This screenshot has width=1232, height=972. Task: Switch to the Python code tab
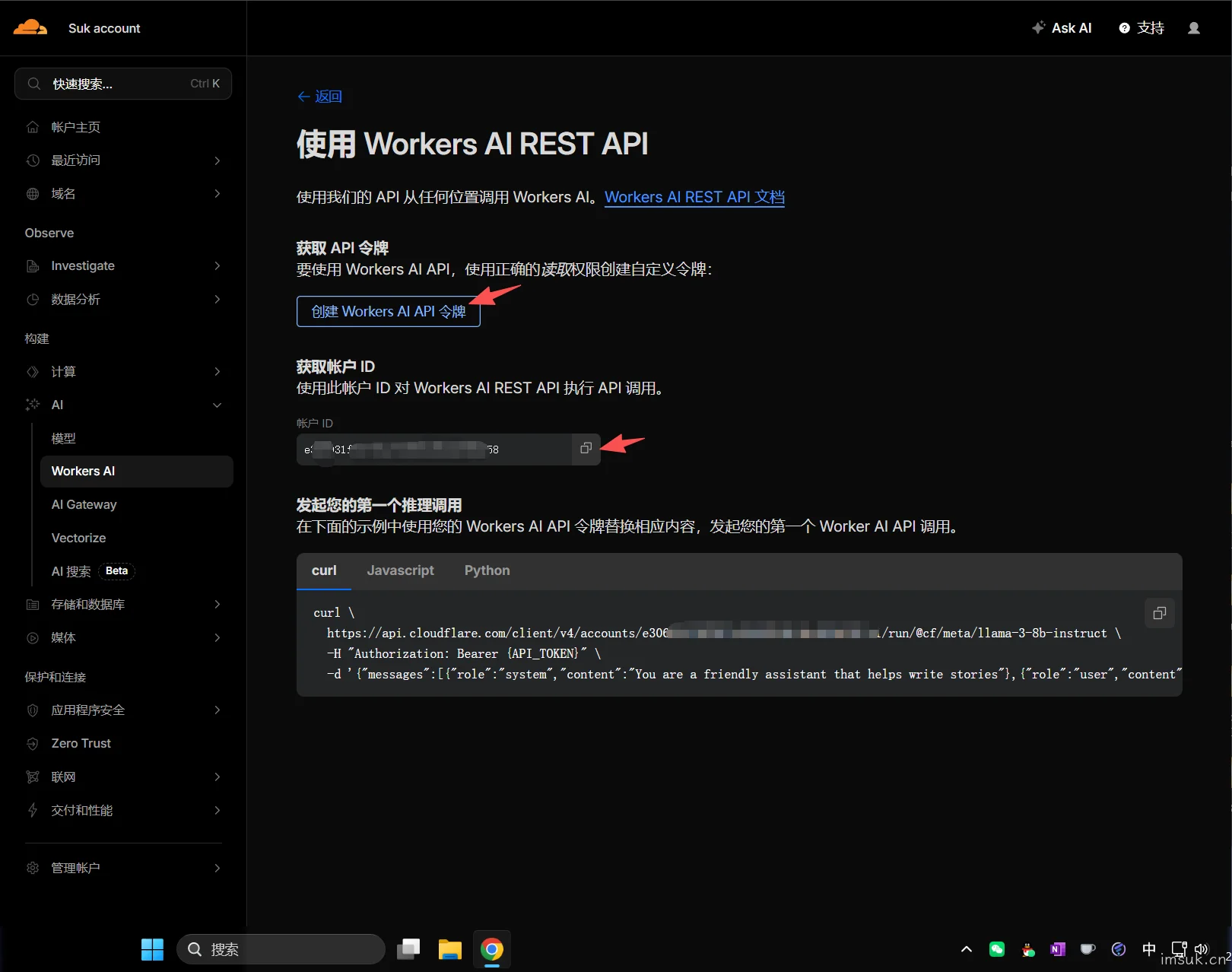487,570
